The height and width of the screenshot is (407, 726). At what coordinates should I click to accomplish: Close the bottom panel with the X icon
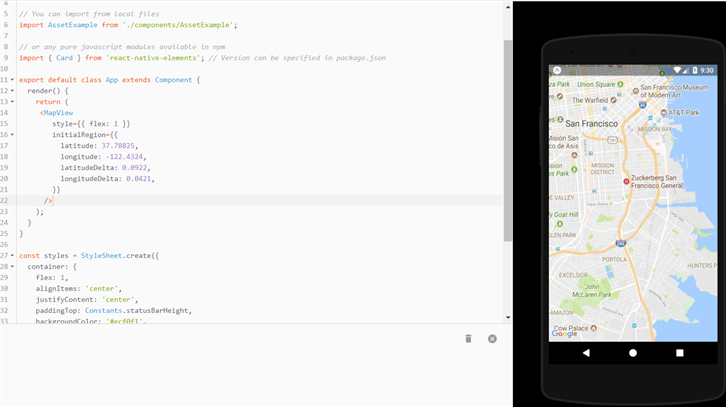click(492, 339)
